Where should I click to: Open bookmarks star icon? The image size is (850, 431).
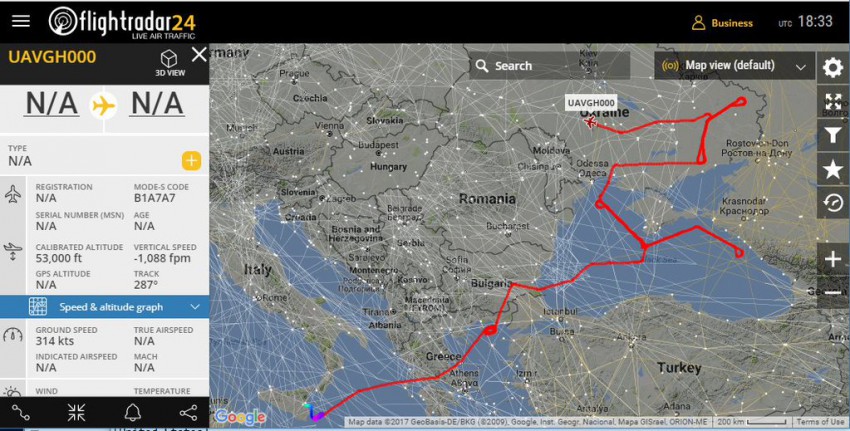click(x=833, y=170)
